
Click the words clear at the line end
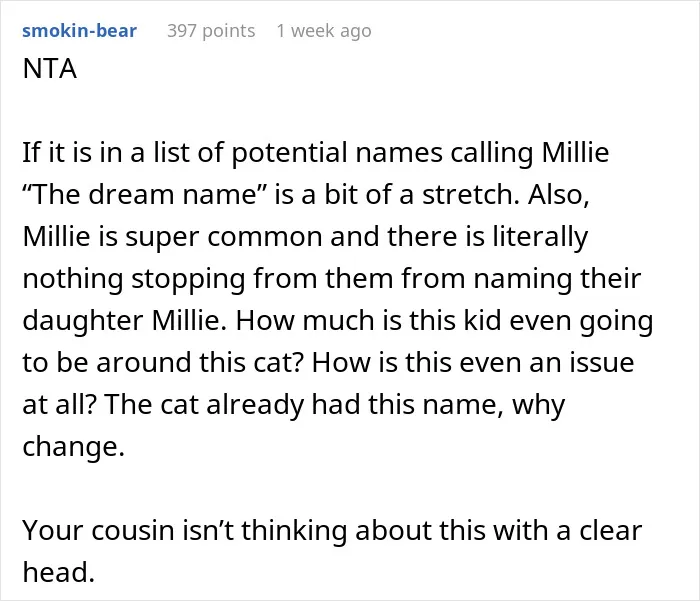coord(611,530)
